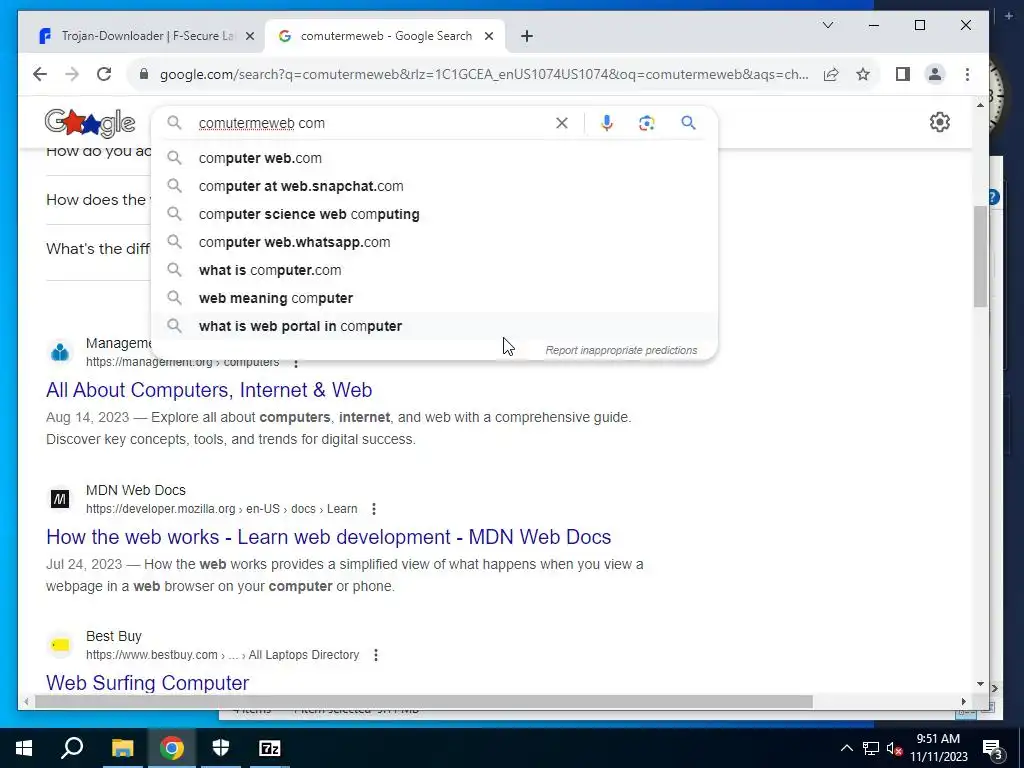Start voice search with microphone icon
The height and width of the screenshot is (768, 1024).
point(607,123)
